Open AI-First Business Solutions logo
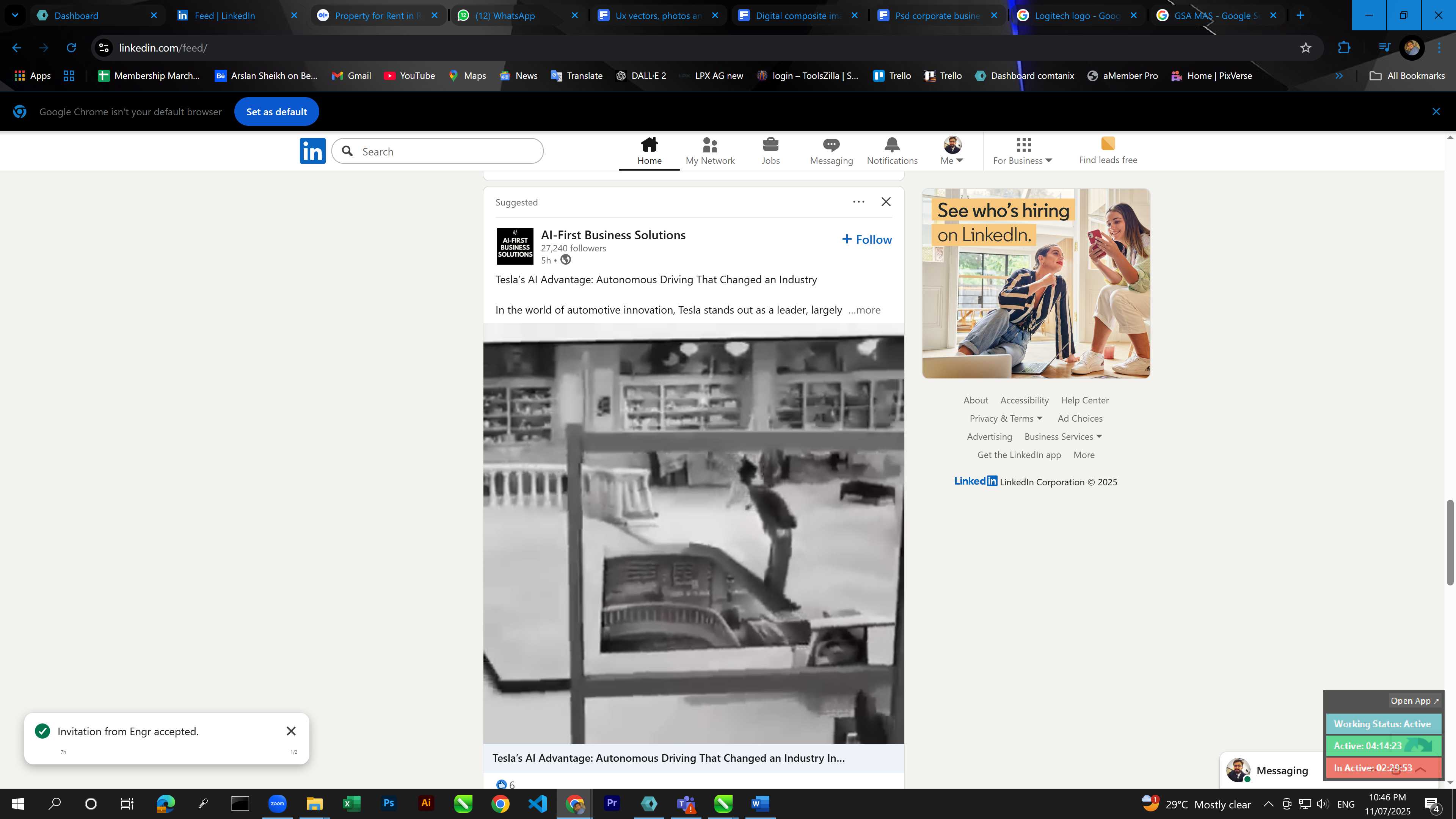Image resolution: width=1456 pixels, height=819 pixels. [515, 246]
